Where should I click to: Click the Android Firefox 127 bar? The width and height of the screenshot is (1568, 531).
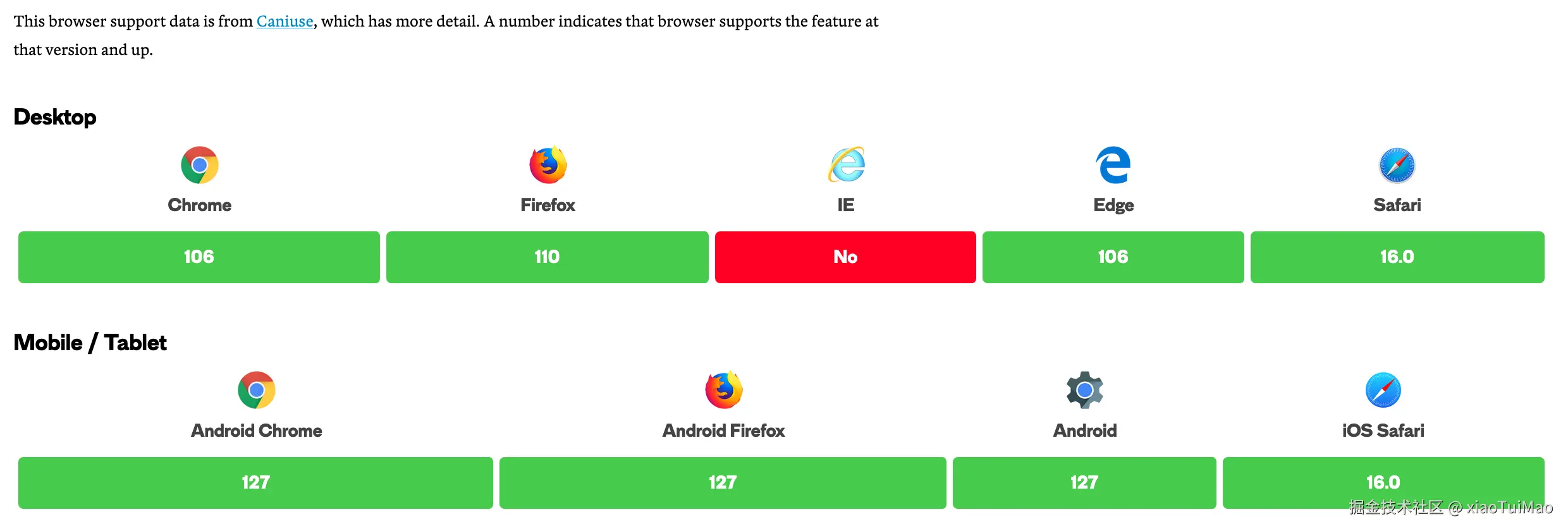coord(723,483)
